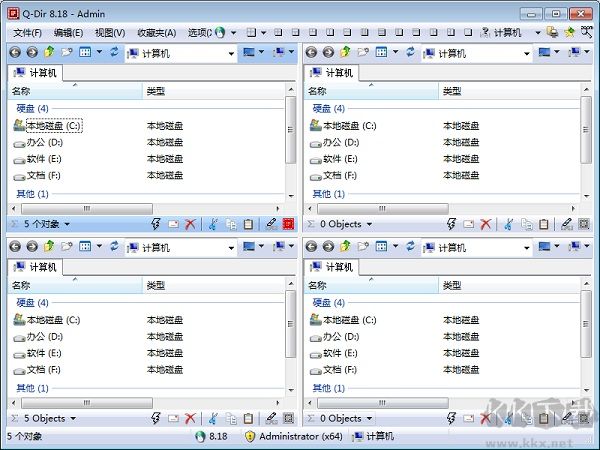Open the 收藏夹(A) menu
This screenshot has width=600, height=450.
(x=157, y=33)
